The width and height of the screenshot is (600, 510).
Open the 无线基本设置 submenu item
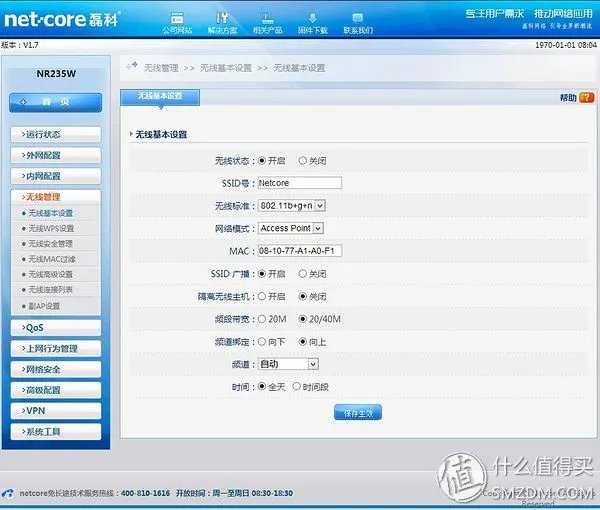pos(51,213)
